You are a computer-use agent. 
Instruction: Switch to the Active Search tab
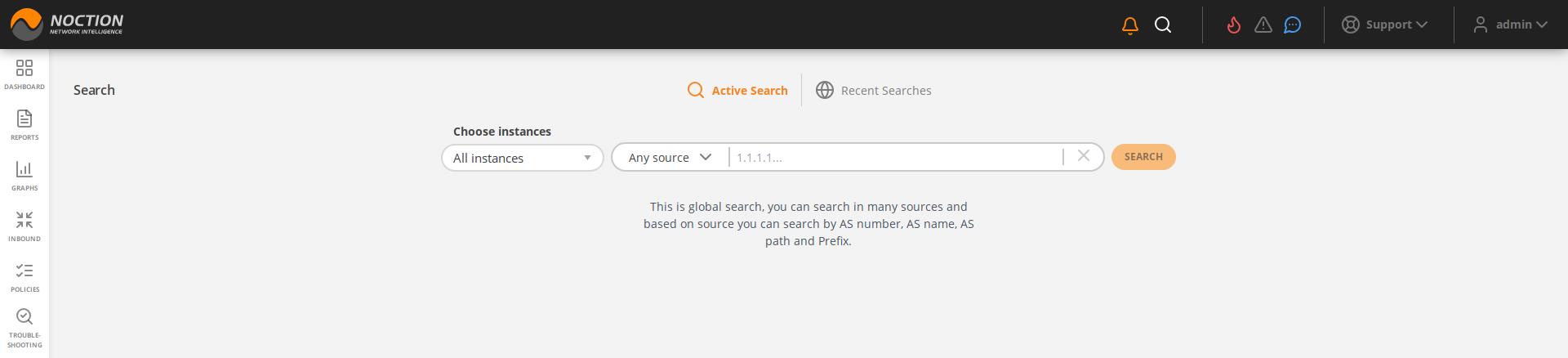[738, 91]
